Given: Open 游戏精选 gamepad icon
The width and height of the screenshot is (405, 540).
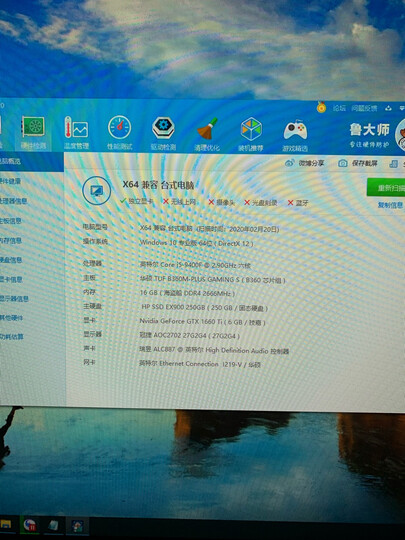Looking at the screenshot, I should point(295,135).
